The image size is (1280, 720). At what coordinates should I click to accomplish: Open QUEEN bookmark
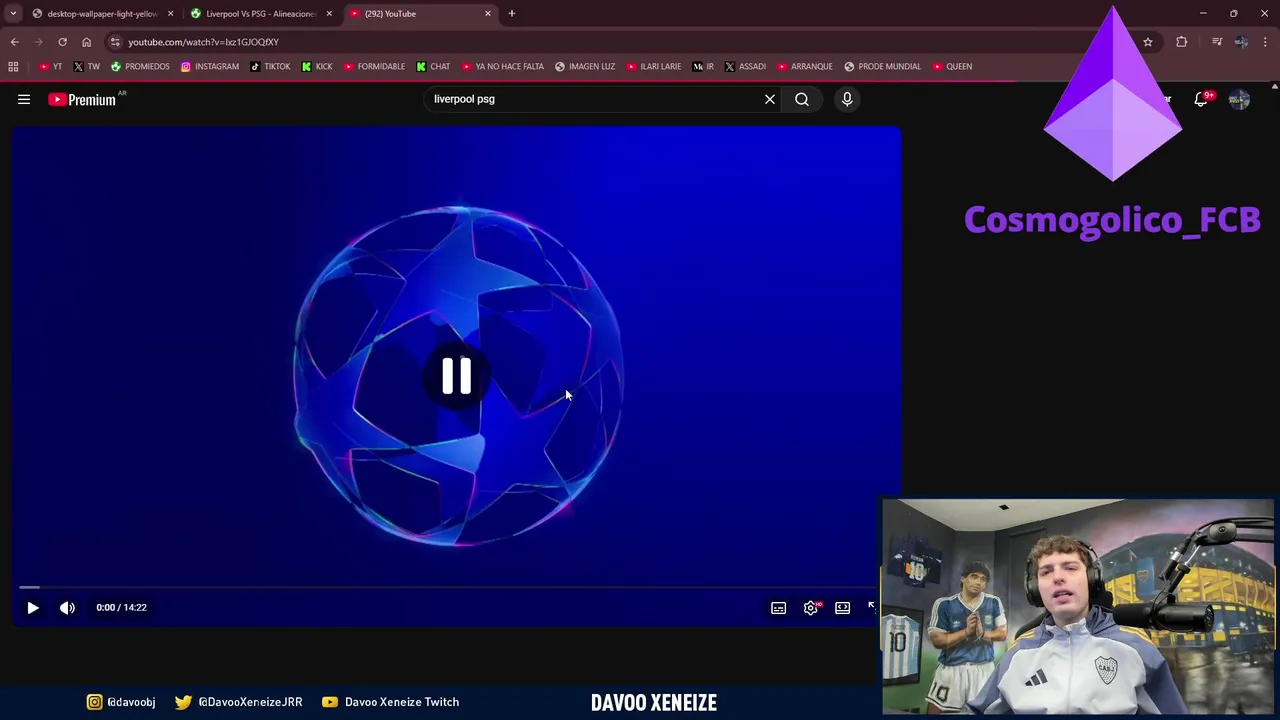tap(952, 66)
